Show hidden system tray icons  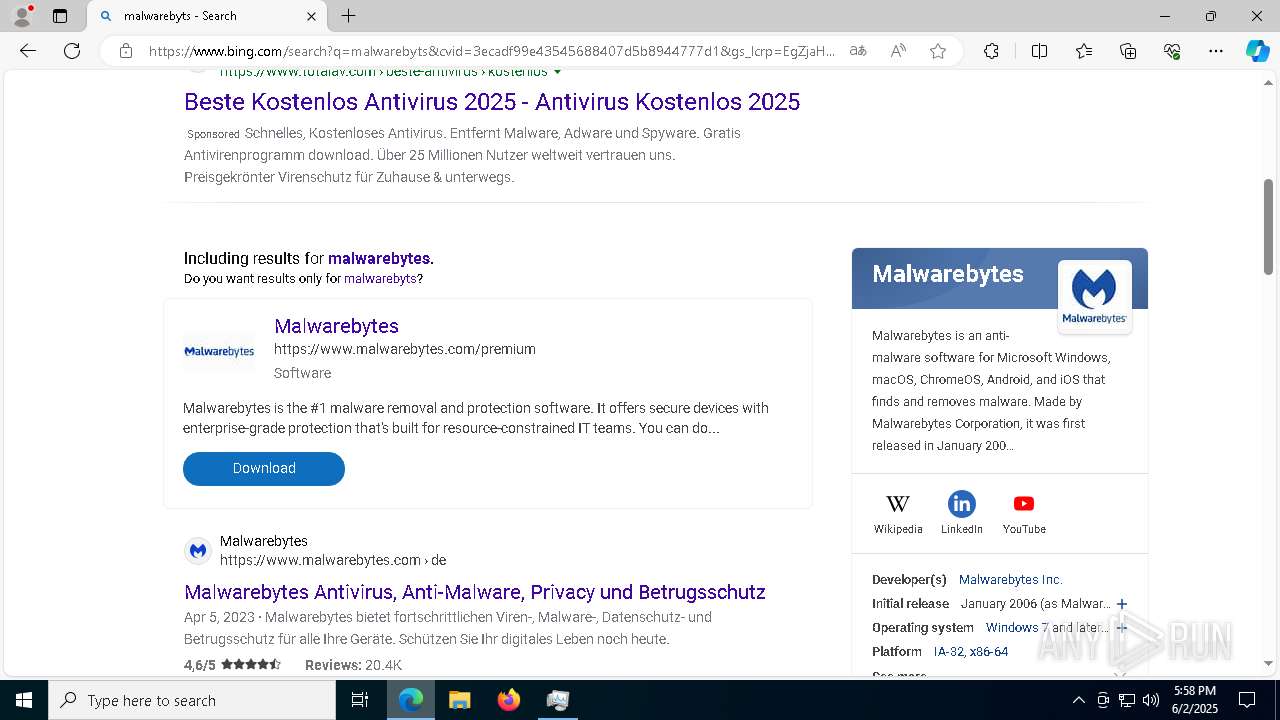click(x=1078, y=700)
